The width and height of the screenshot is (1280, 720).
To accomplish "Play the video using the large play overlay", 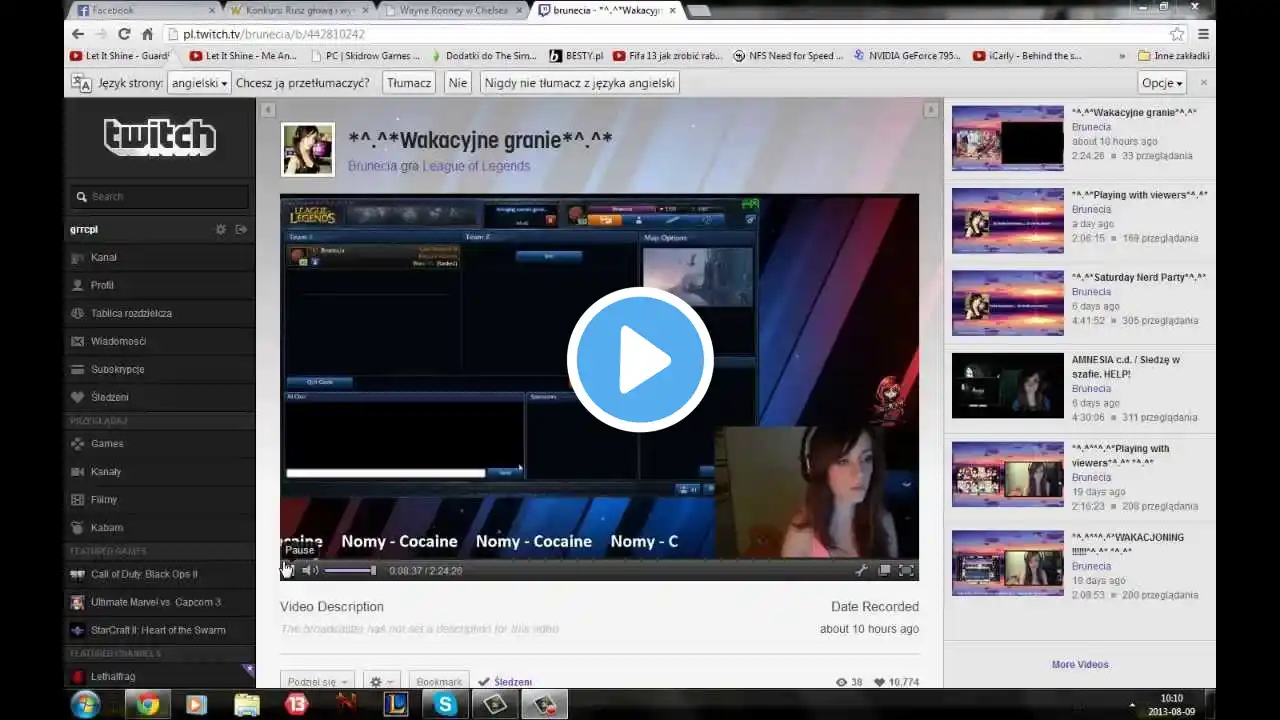I will pyautogui.click(x=640, y=360).
